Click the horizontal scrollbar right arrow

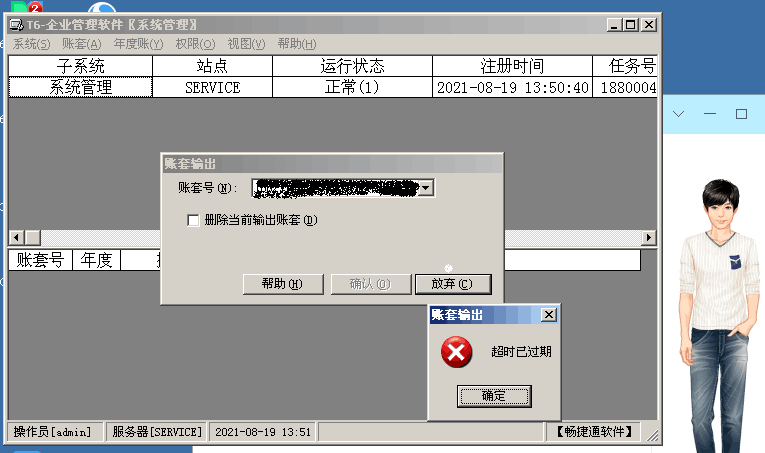coord(648,237)
